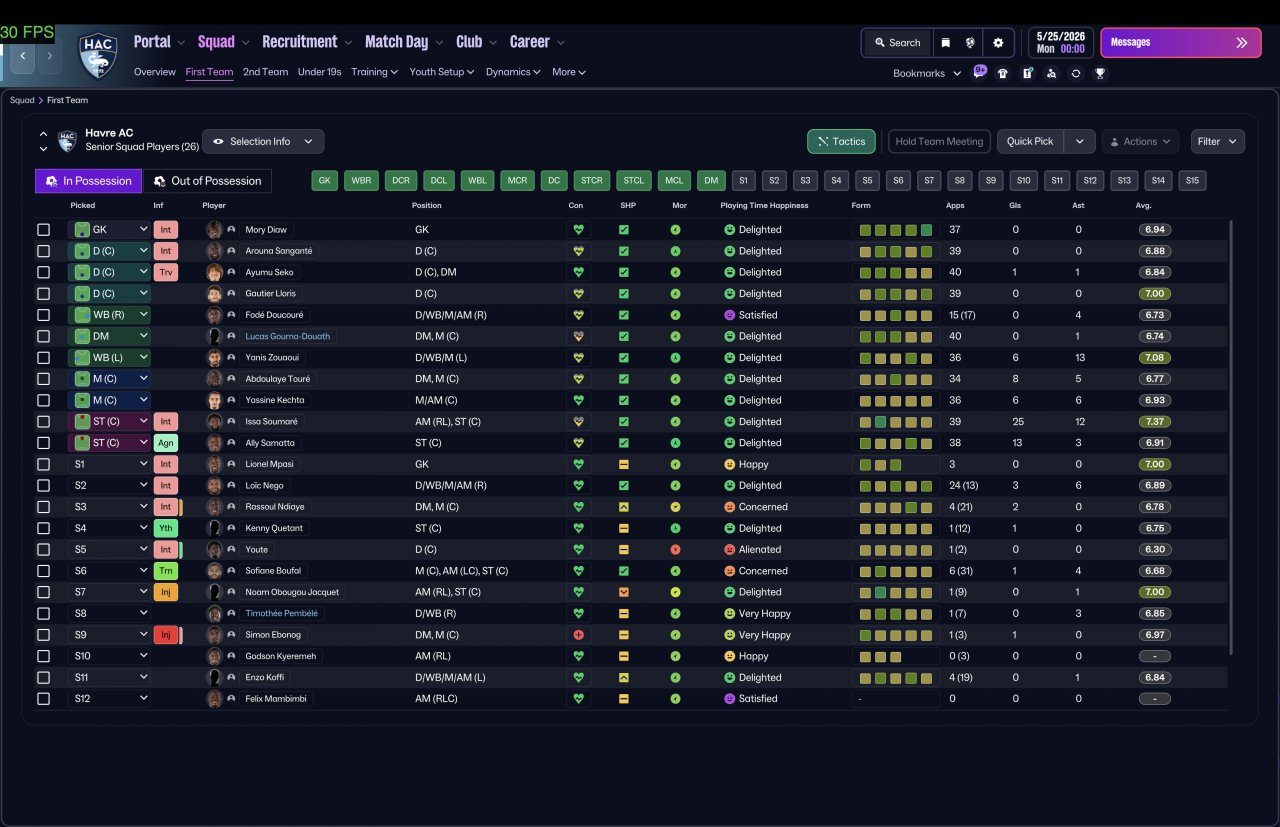This screenshot has height=827, width=1280.
Task: Open the Match Day menu
Action: 404,42
